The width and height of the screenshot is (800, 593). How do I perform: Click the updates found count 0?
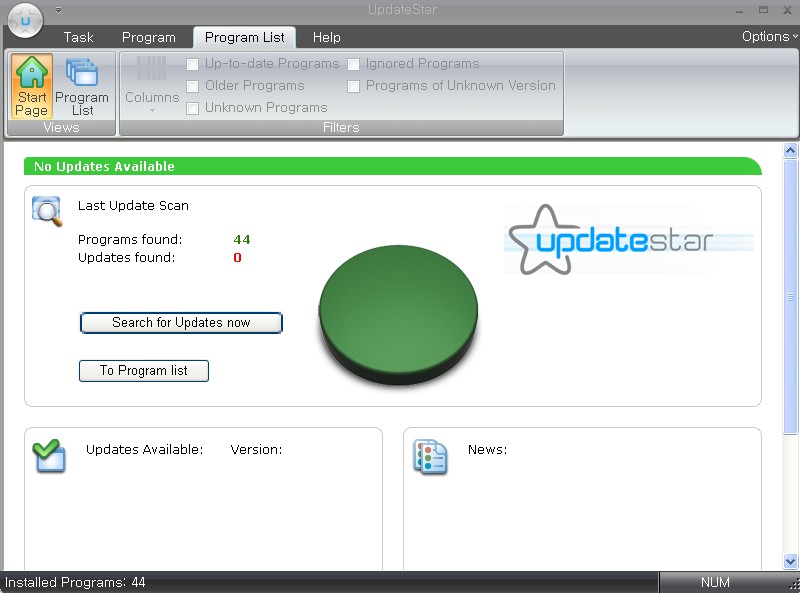(237, 257)
